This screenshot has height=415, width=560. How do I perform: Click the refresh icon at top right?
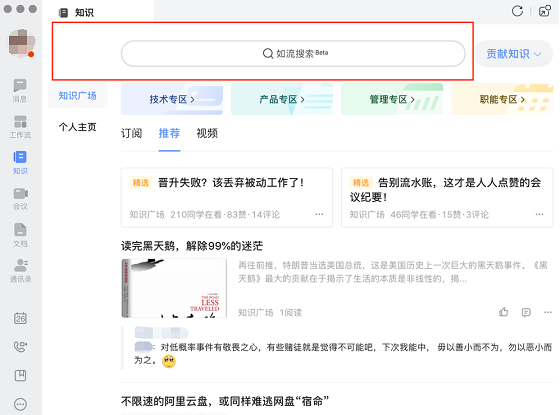(x=517, y=11)
